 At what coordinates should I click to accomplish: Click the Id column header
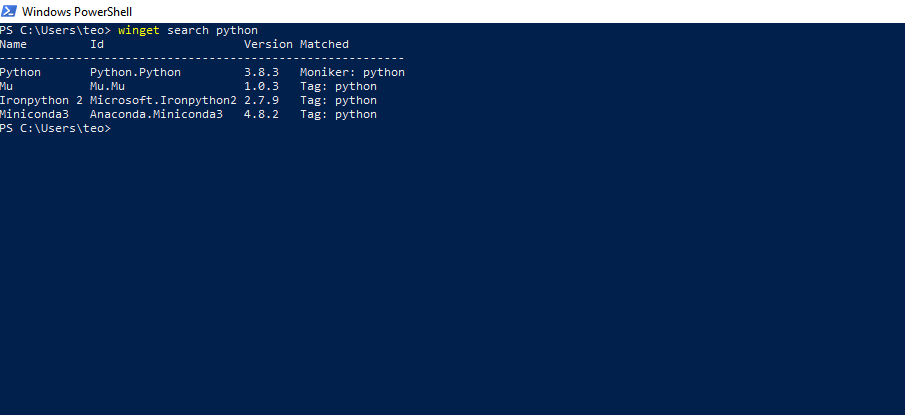click(x=97, y=44)
